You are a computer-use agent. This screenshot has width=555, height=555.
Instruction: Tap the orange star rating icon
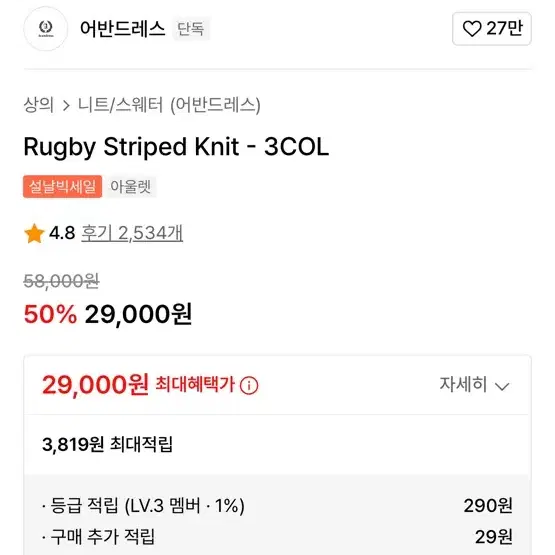pyautogui.click(x=34, y=234)
